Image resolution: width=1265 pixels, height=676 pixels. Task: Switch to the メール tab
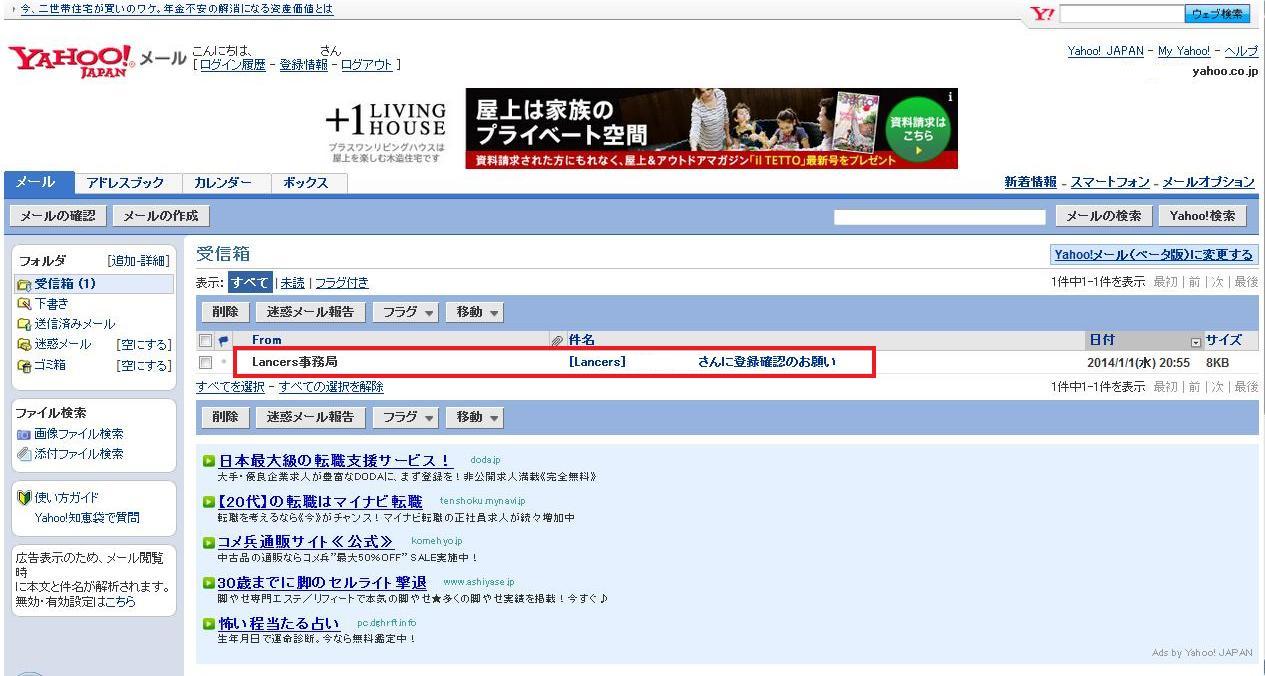point(38,183)
